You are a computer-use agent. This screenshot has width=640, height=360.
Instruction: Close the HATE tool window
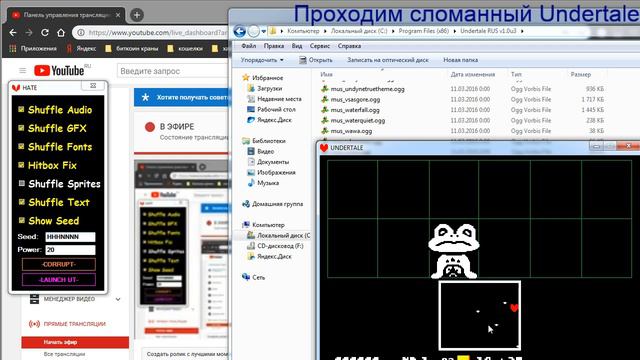point(93,86)
